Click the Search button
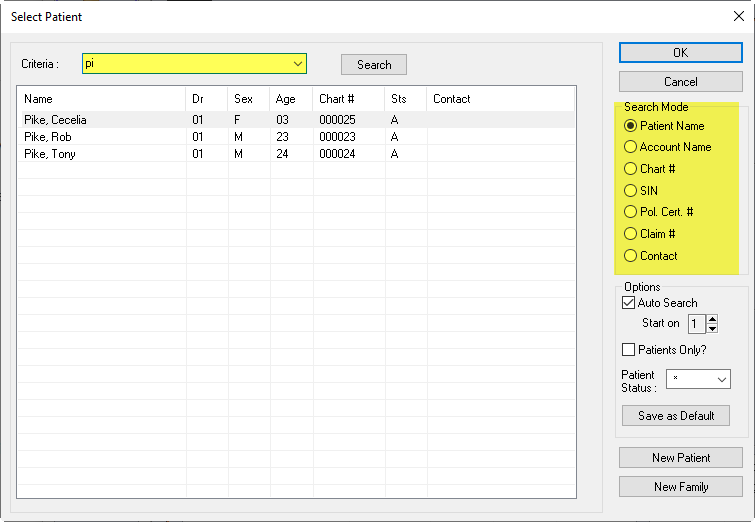The height and width of the screenshot is (522, 755). 374,64
